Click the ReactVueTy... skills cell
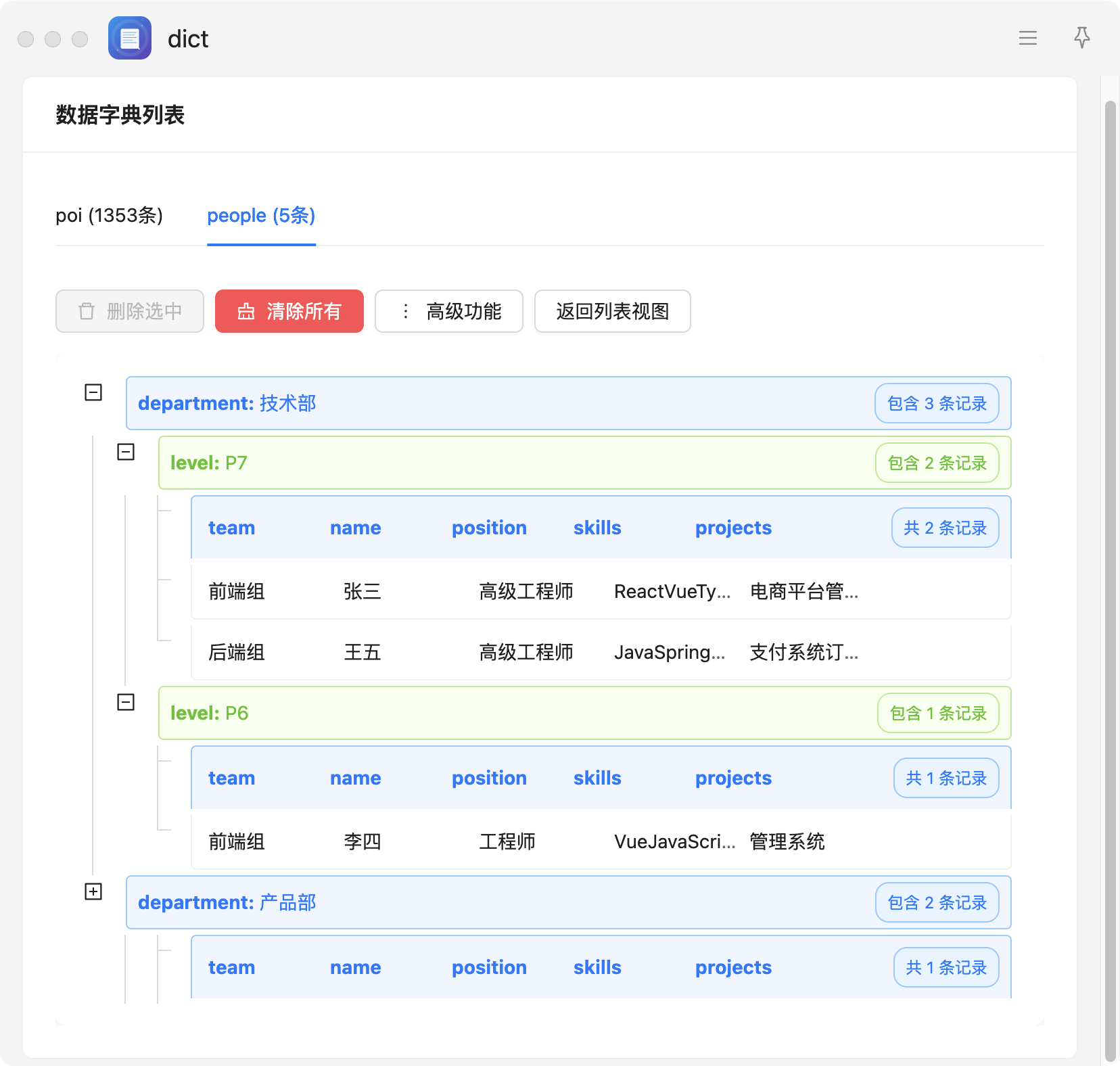 tap(672, 591)
